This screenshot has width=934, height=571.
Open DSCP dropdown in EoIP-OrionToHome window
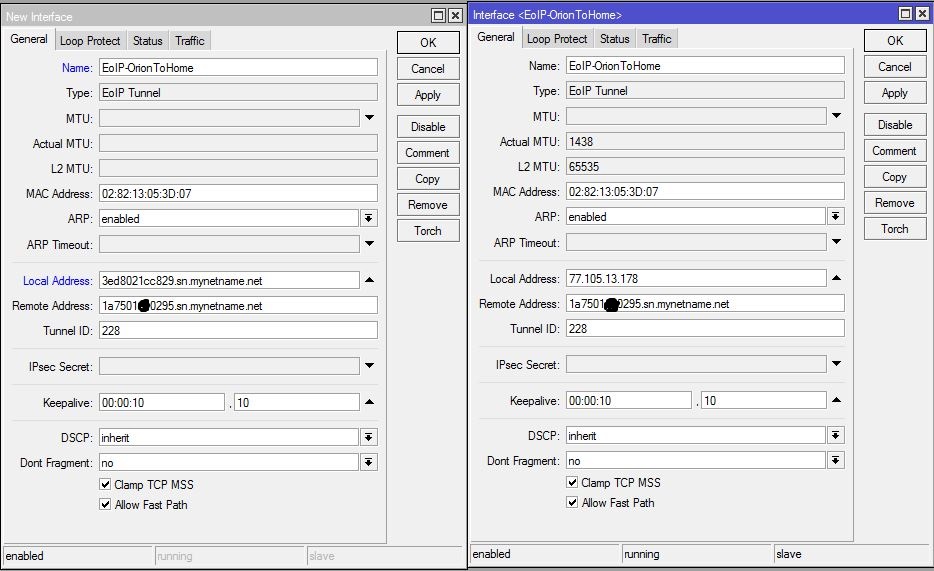click(x=836, y=436)
